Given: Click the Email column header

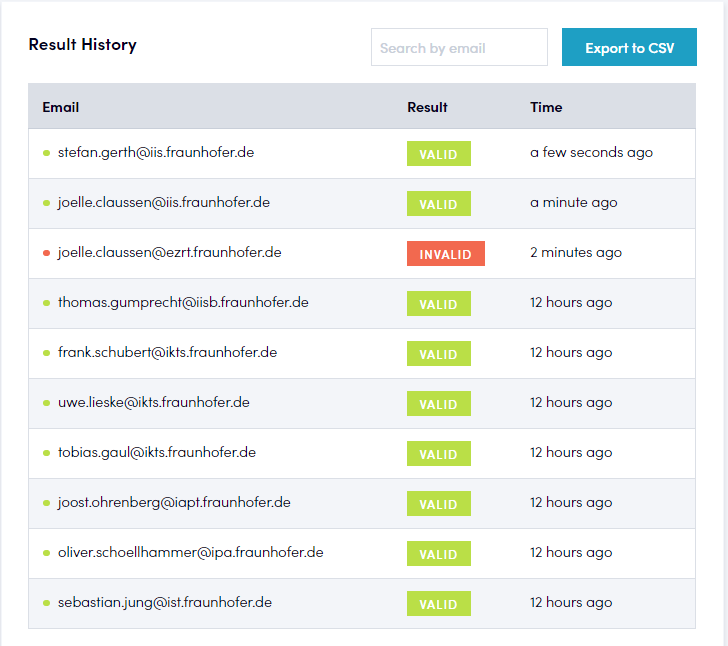Looking at the screenshot, I should point(61,107).
